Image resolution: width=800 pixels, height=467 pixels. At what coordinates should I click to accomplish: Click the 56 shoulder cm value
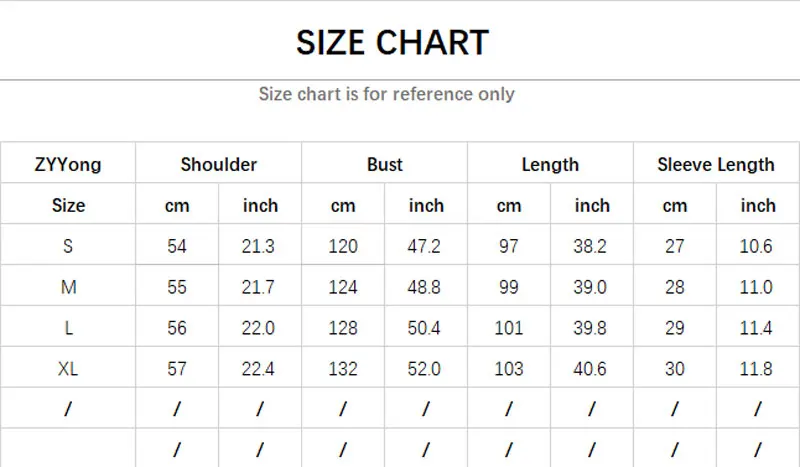[177, 328]
